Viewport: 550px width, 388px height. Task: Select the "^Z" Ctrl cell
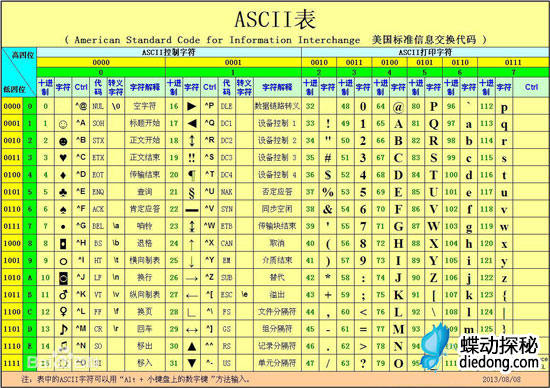pyautogui.click(x=209, y=277)
